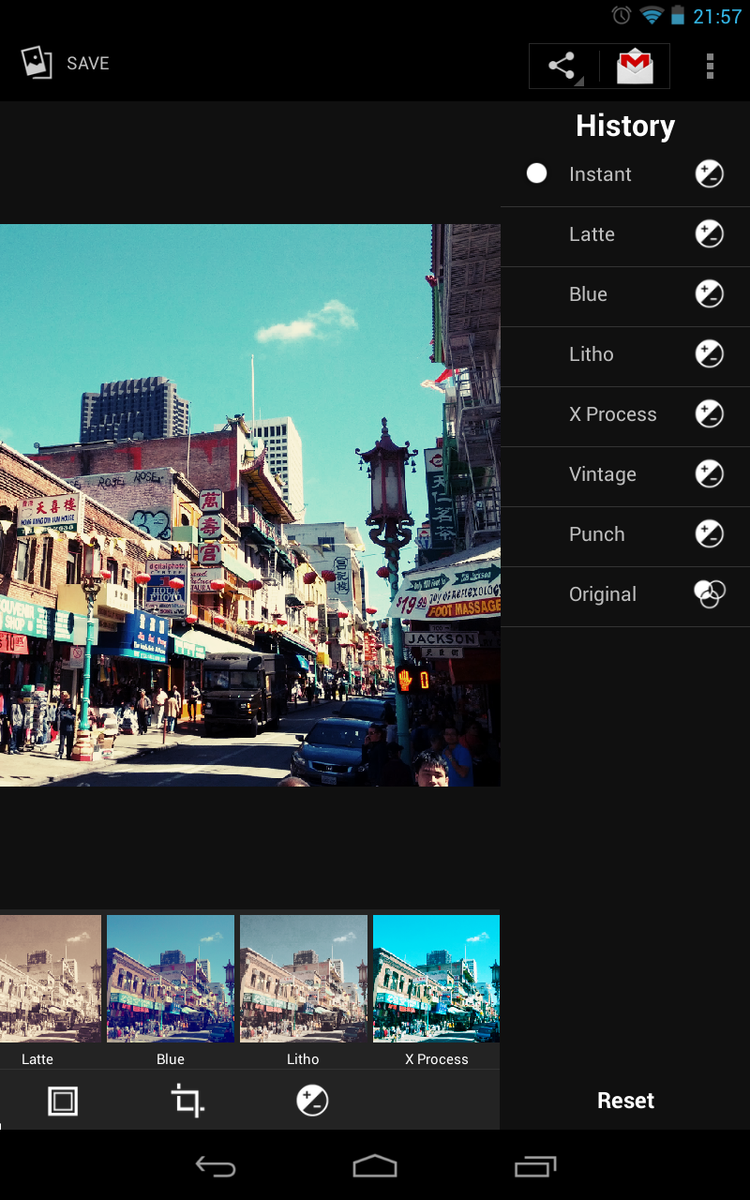Tap the Share icon in top bar
Screen dimensions: 750x1200
[x=563, y=67]
